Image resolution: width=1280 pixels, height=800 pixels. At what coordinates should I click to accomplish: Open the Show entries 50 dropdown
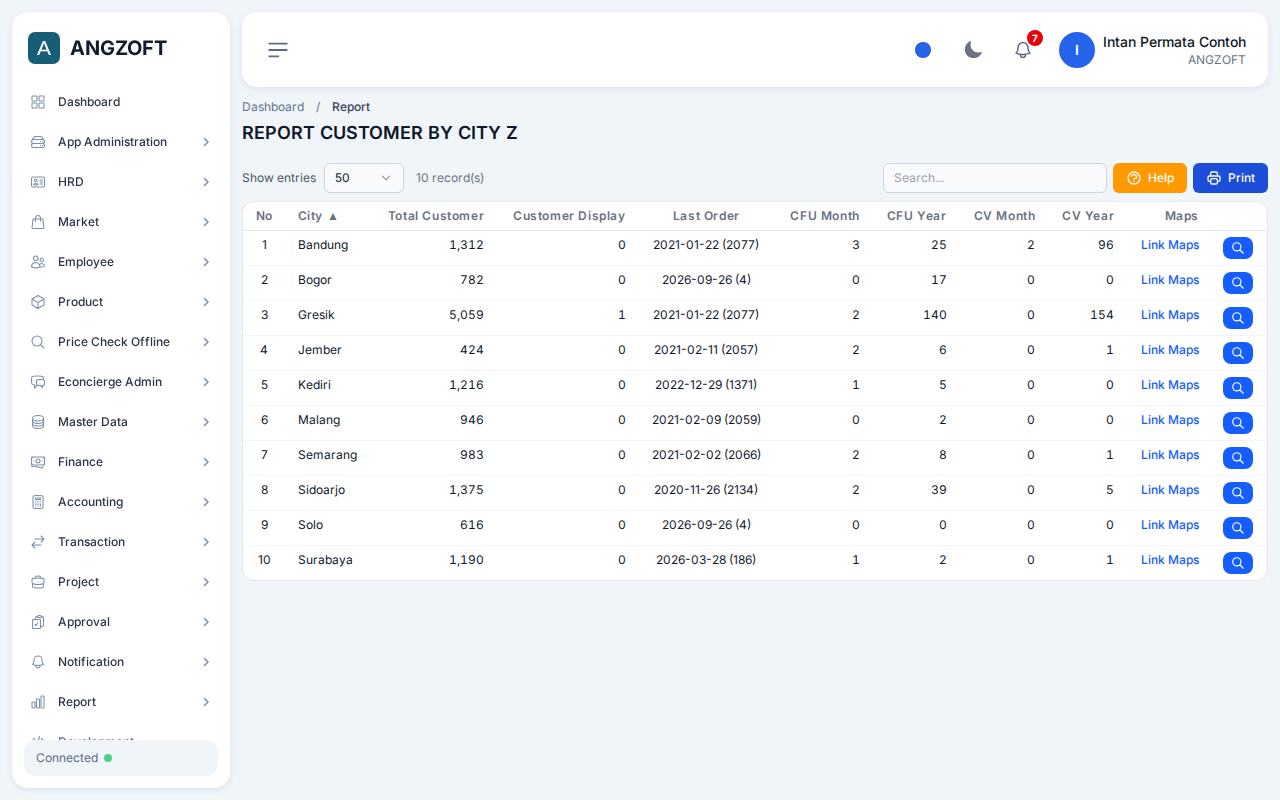pyautogui.click(x=364, y=178)
